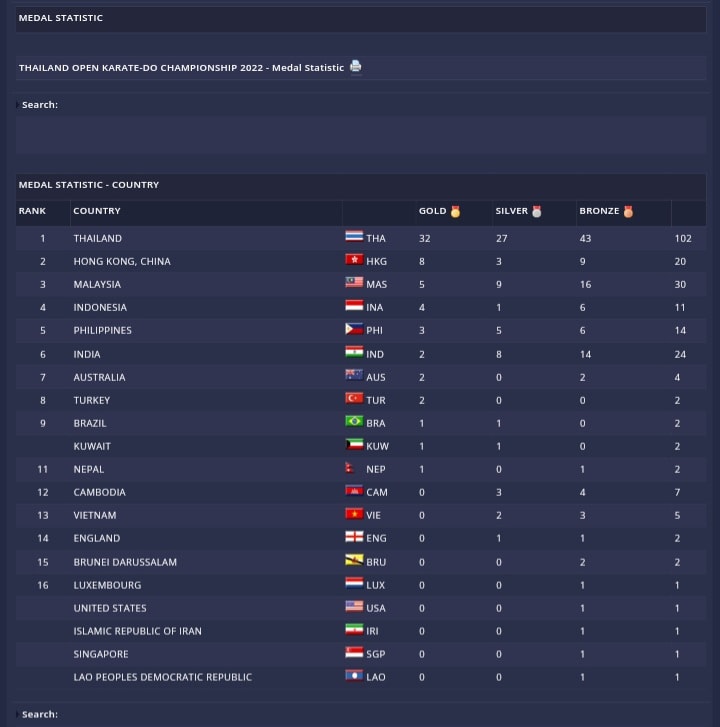
Task: Click the Hong Kong flag icon
Action: pyautogui.click(x=354, y=260)
